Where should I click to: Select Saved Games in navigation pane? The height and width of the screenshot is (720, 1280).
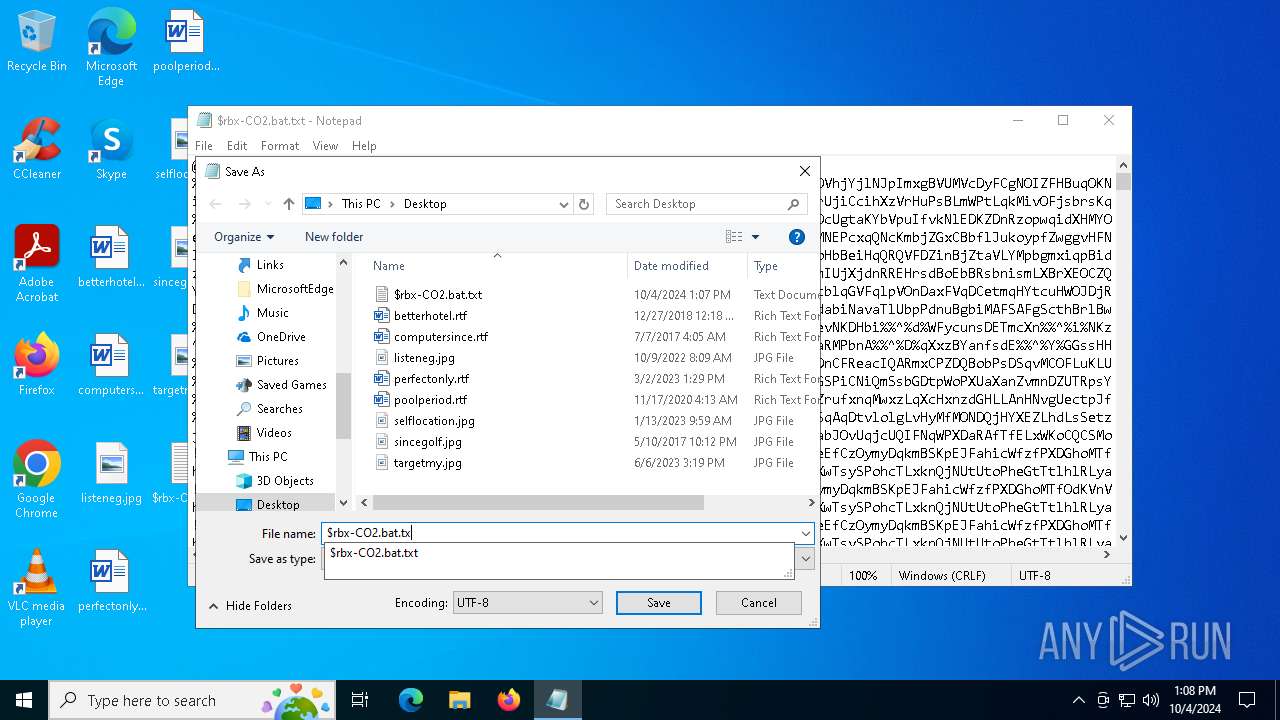click(291, 385)
